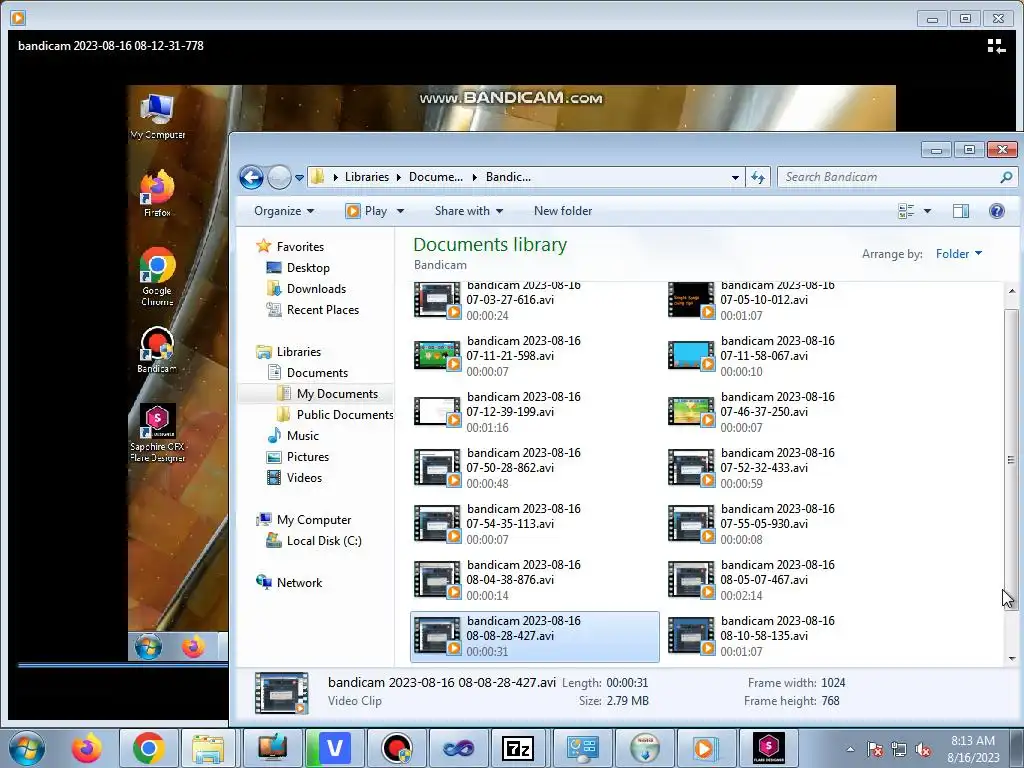Viewport: 1024px width, 768px height.
Task: Select video thumbnail 07-46-37-250.avi
Action: click(x=691, y=412)
